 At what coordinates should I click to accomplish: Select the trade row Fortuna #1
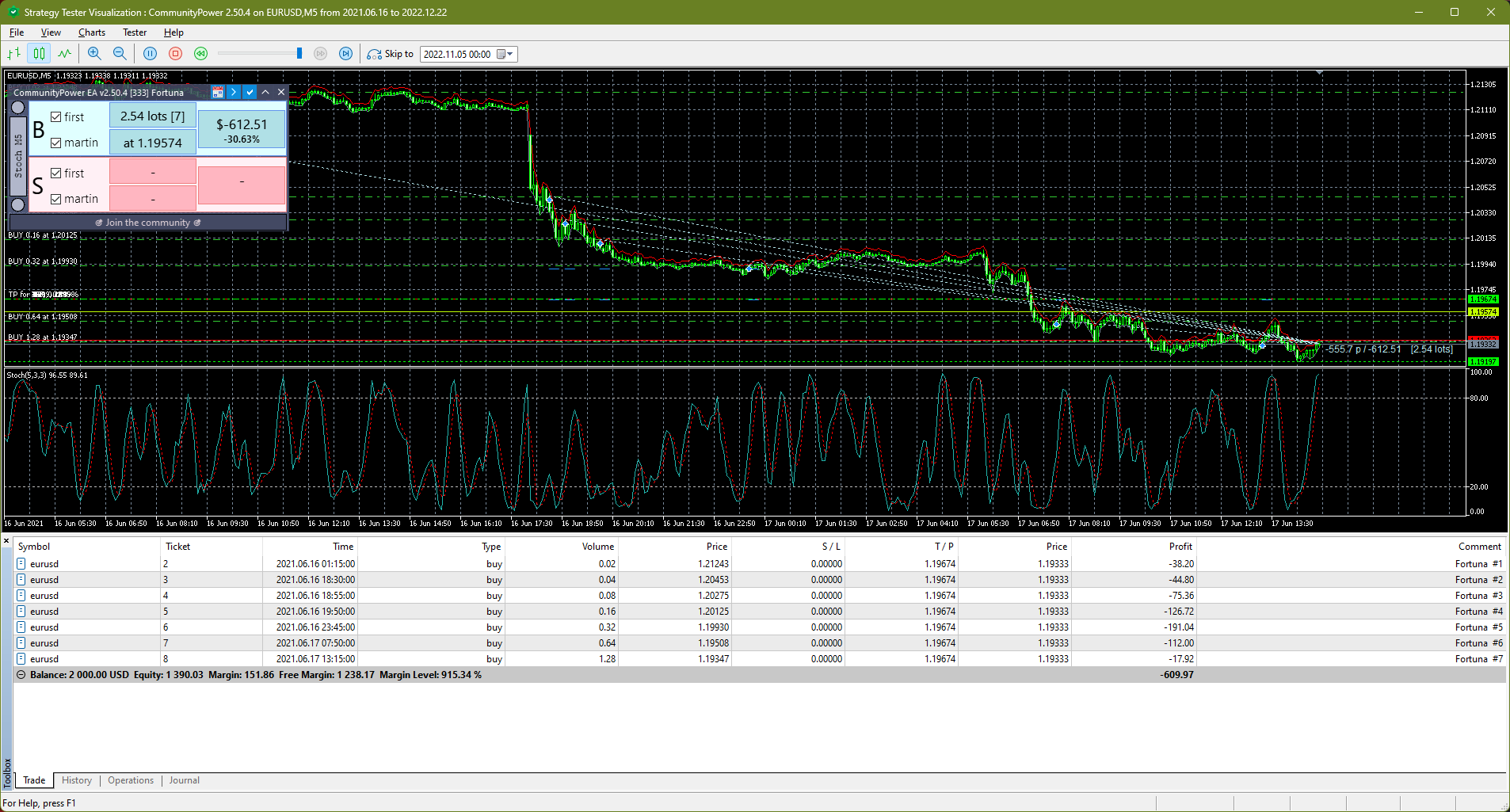click(x=759, y=564)
